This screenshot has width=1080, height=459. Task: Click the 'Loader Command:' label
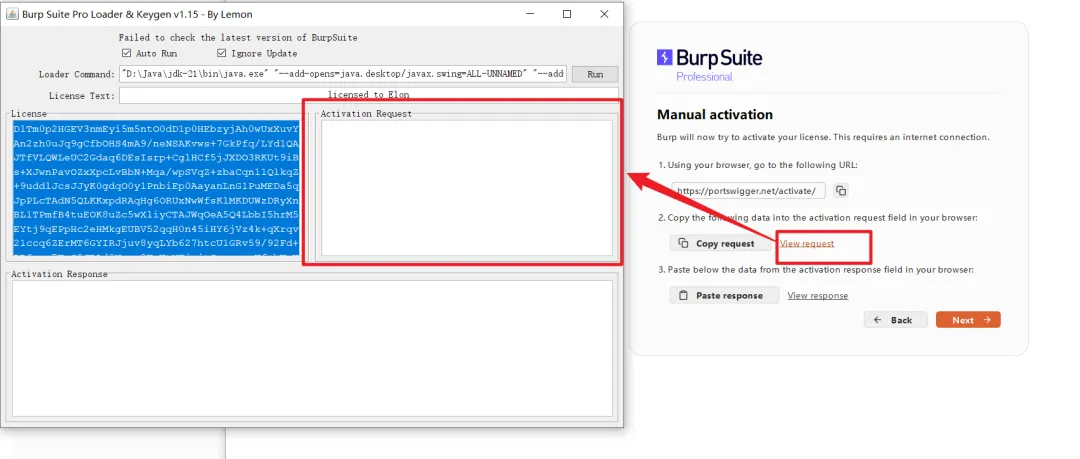[x=76, y=74]
